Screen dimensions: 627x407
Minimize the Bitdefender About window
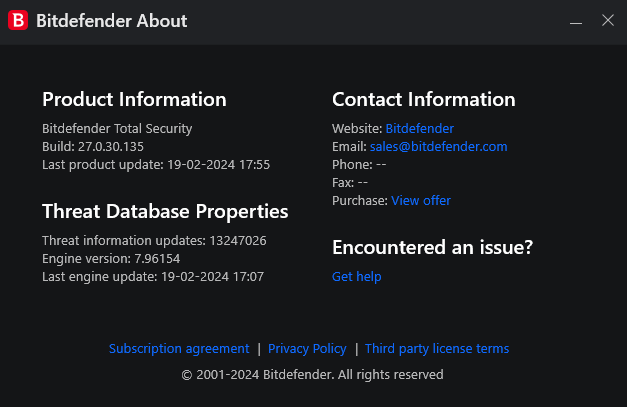click(x=576, y=21)
